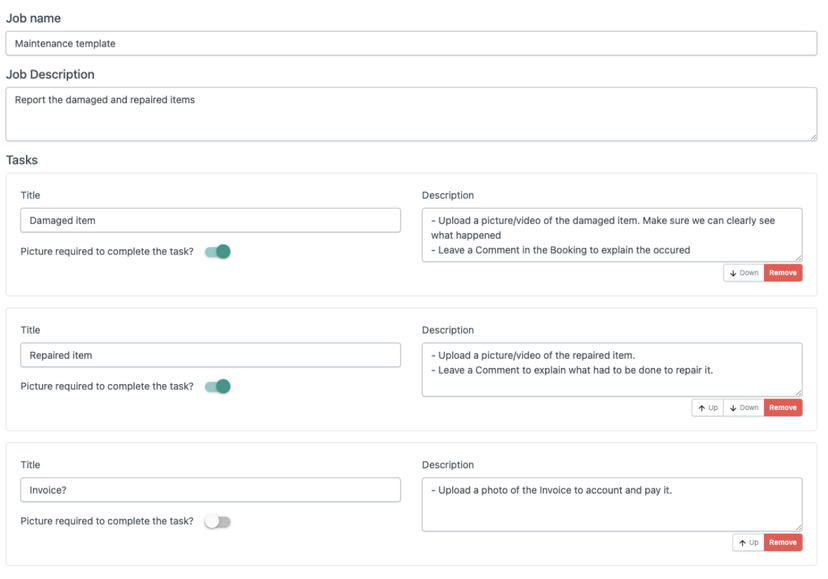The image size is (828, 579).
Task: Move the Damaged item task down
Action: 744,273
